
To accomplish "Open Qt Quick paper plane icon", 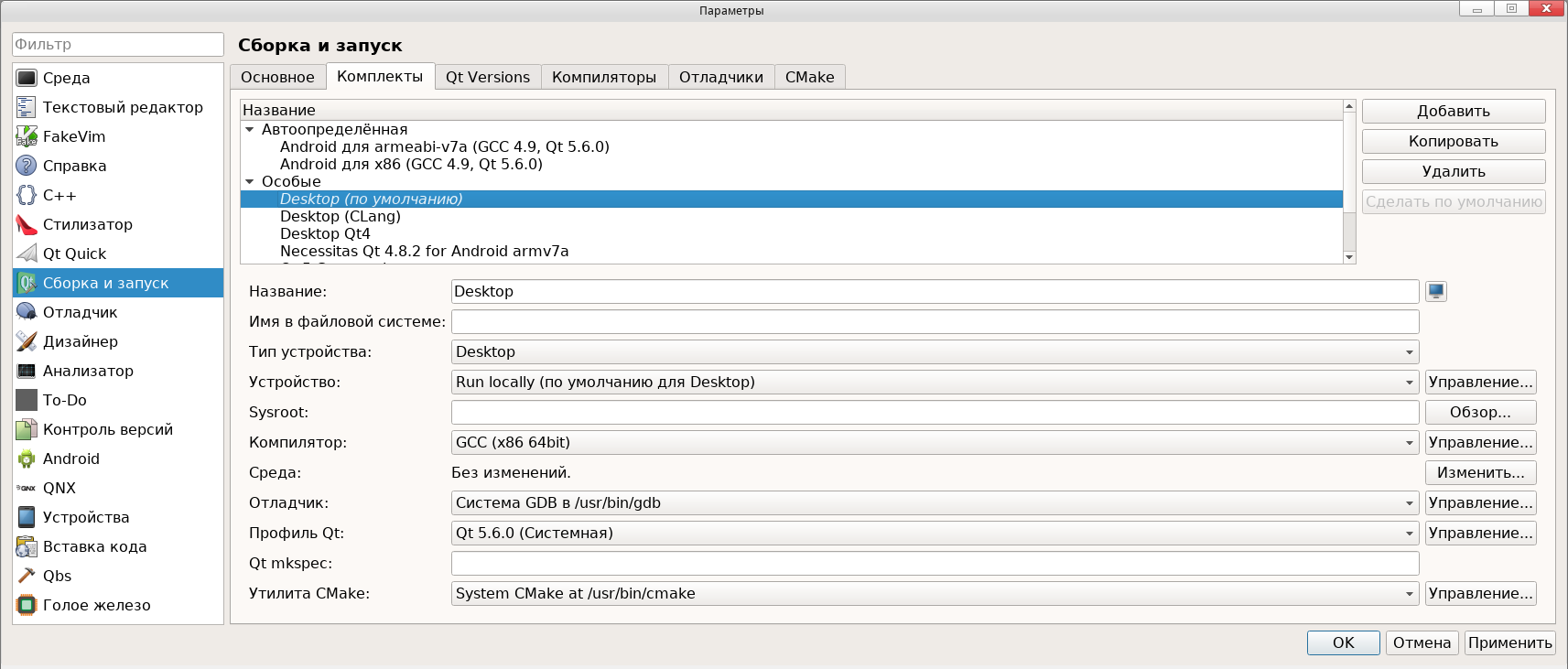I will (x=27, y=254).
